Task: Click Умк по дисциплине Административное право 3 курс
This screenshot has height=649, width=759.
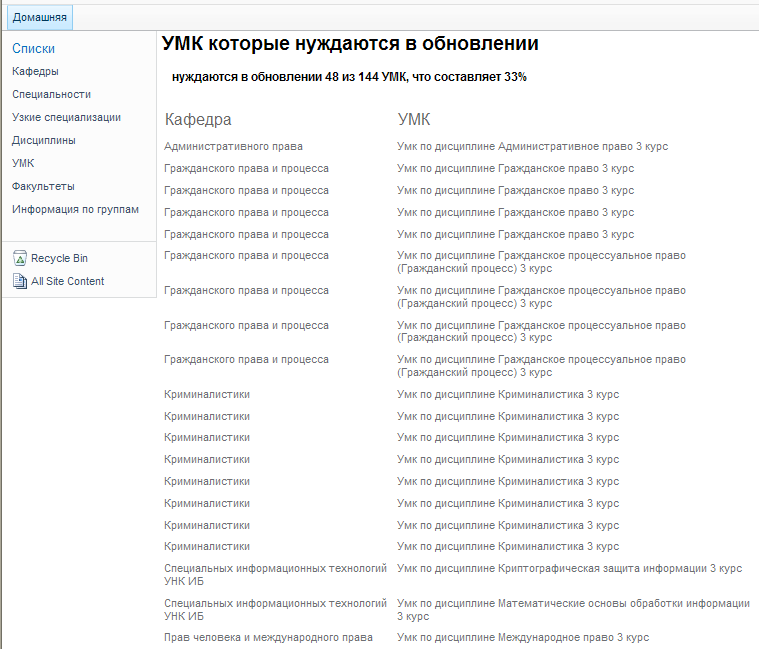Action: [x=532, y=146]
